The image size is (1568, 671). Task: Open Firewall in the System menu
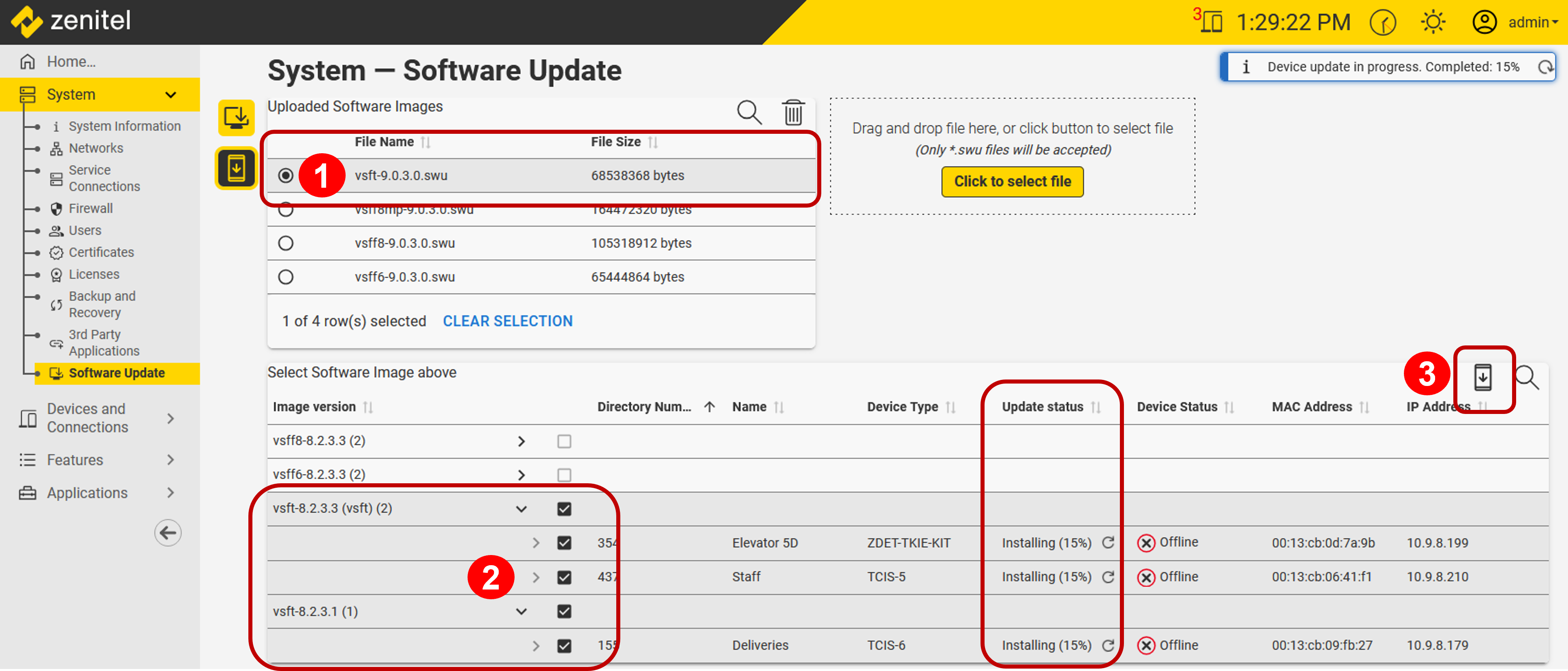(90, 208)
